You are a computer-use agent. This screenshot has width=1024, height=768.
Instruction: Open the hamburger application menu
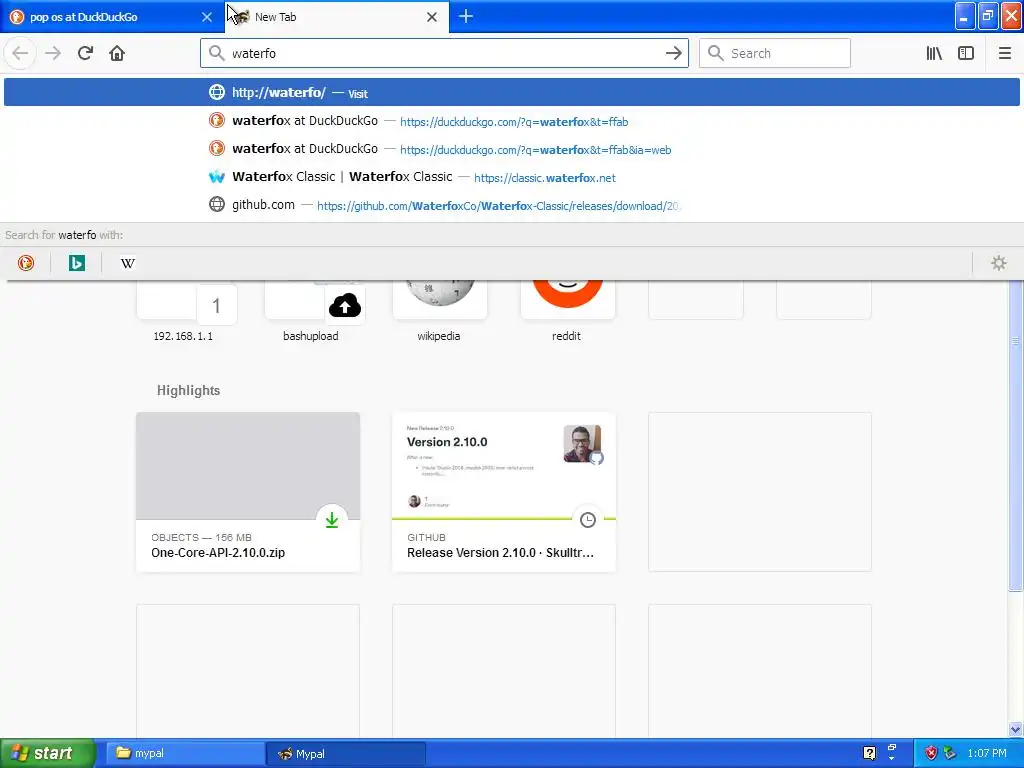[x=1004, y=53]
